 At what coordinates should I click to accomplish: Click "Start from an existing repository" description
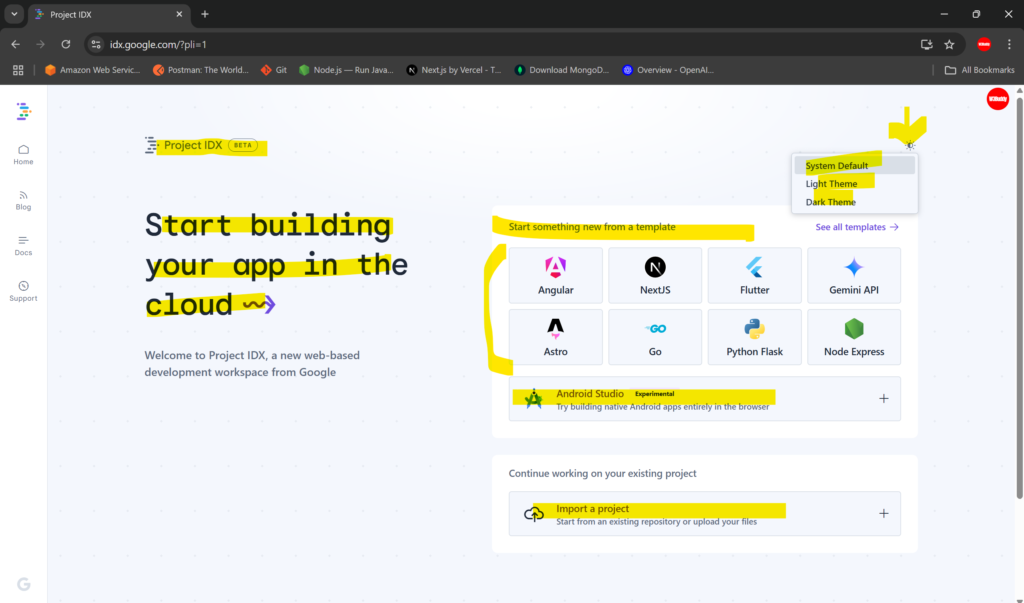click(656, 521)
